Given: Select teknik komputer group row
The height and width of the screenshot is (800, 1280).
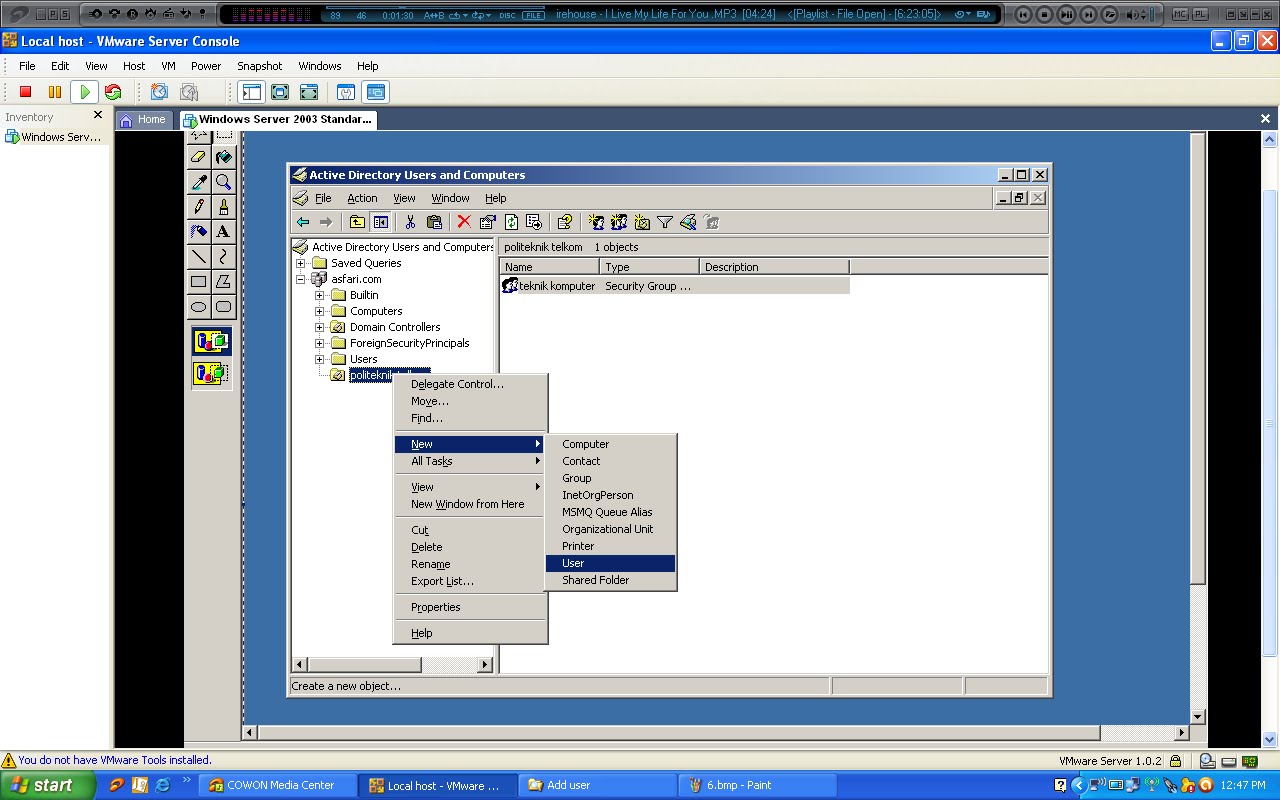Looking at the screenshot, I should tap(675, 286).
